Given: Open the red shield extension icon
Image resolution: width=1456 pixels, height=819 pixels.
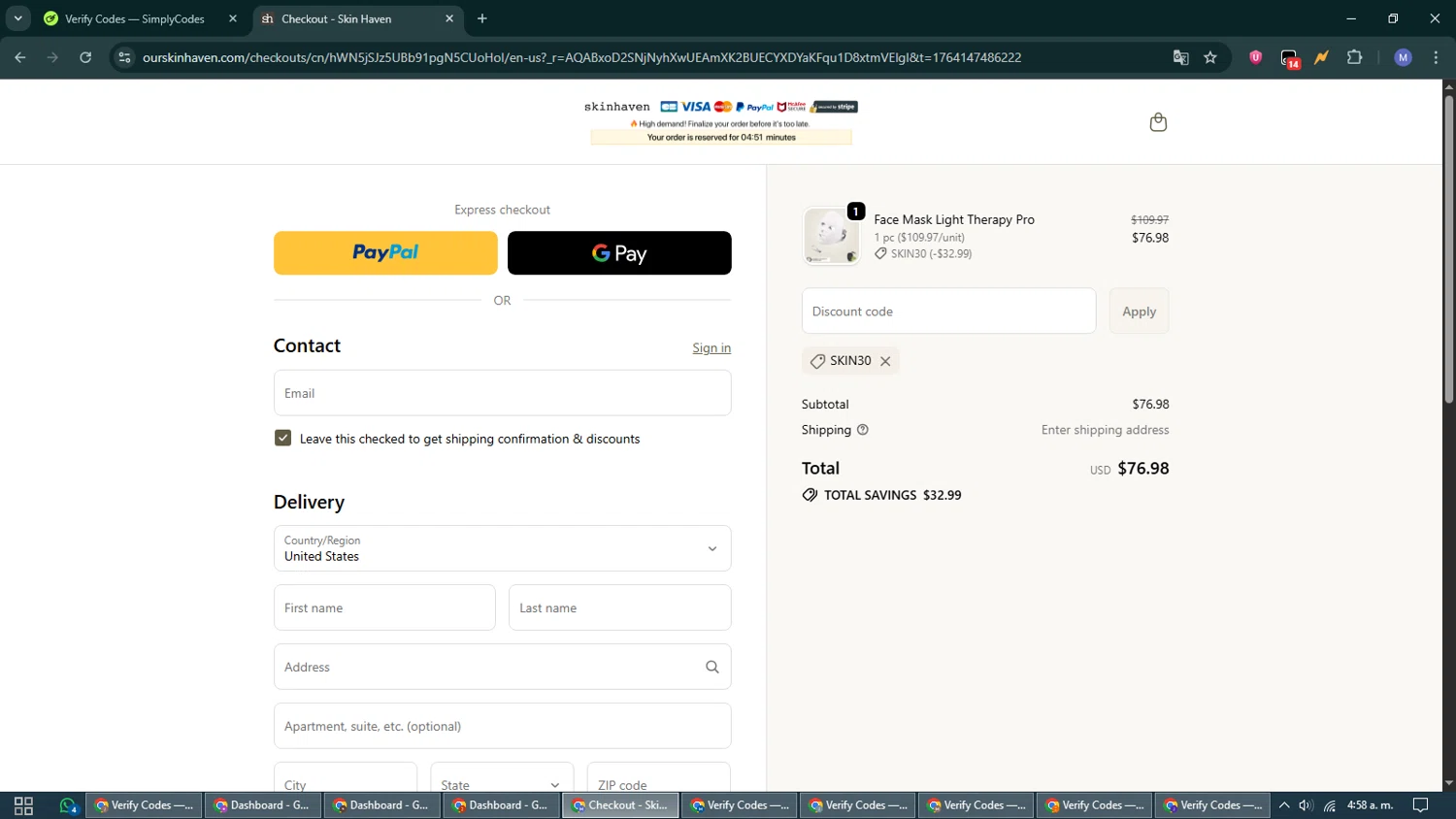Looking at the screenshot, I should [1255, 57].
